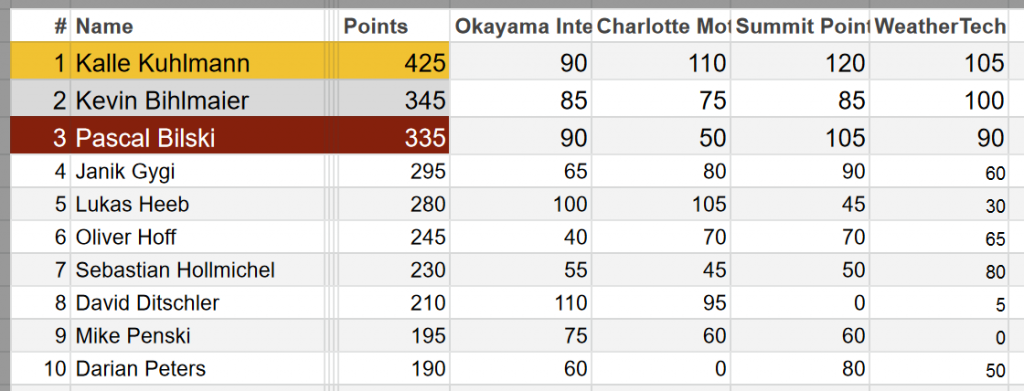Screen dimensions: 1024x391
Task: Click Darian Peters' 190 points cell
Action: point(394,368)
